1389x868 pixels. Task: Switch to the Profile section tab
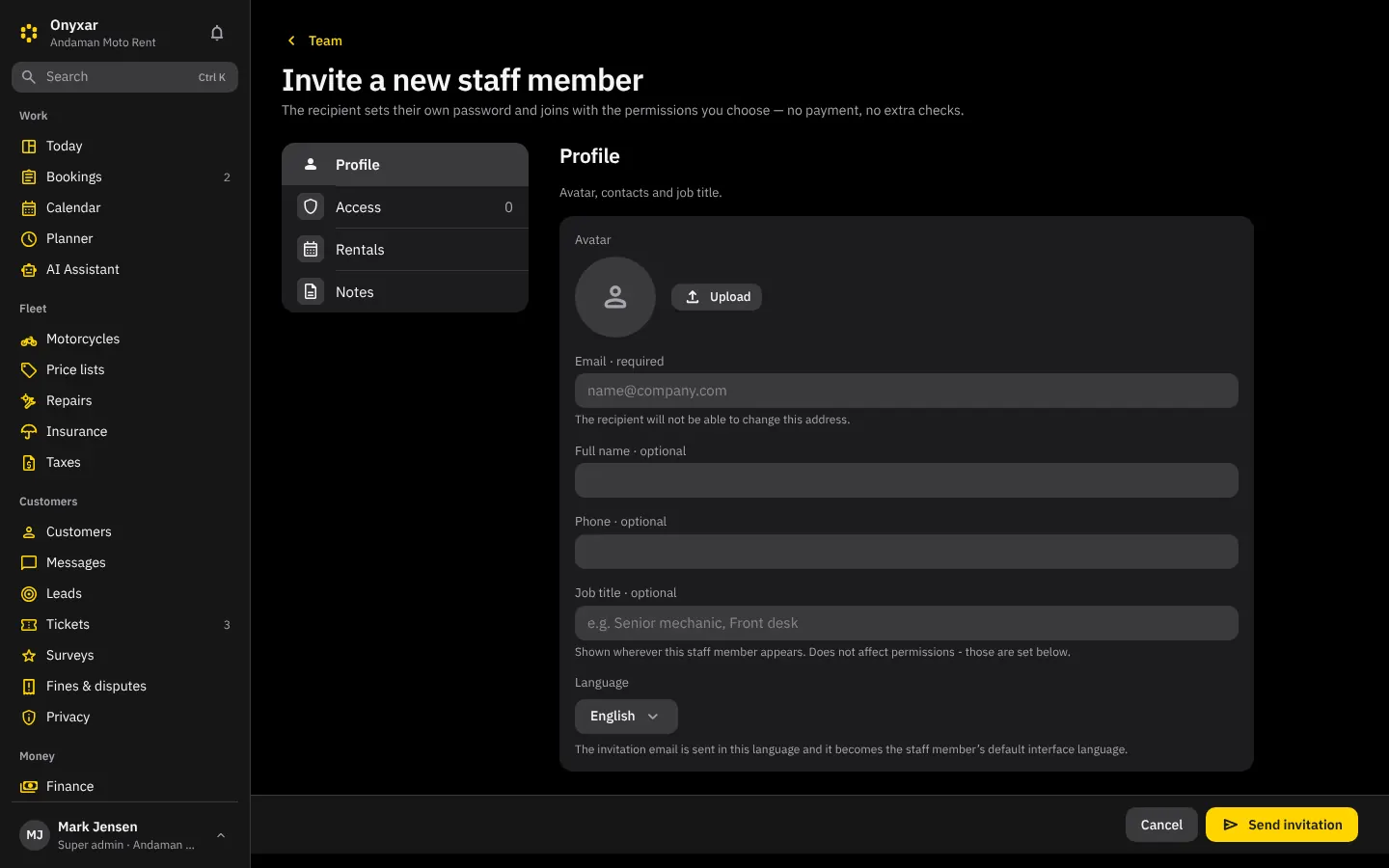405,165
